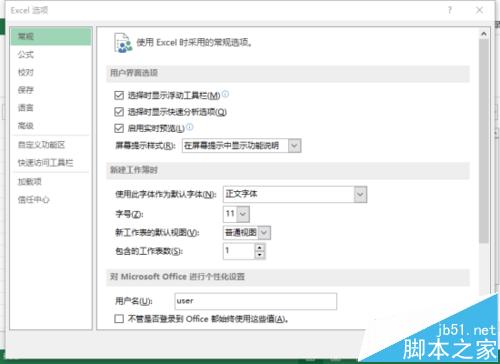The height and width of the screenshot is (364, 500).
Task: Close the Excel 选项 dialog
Action: [479, 10]
